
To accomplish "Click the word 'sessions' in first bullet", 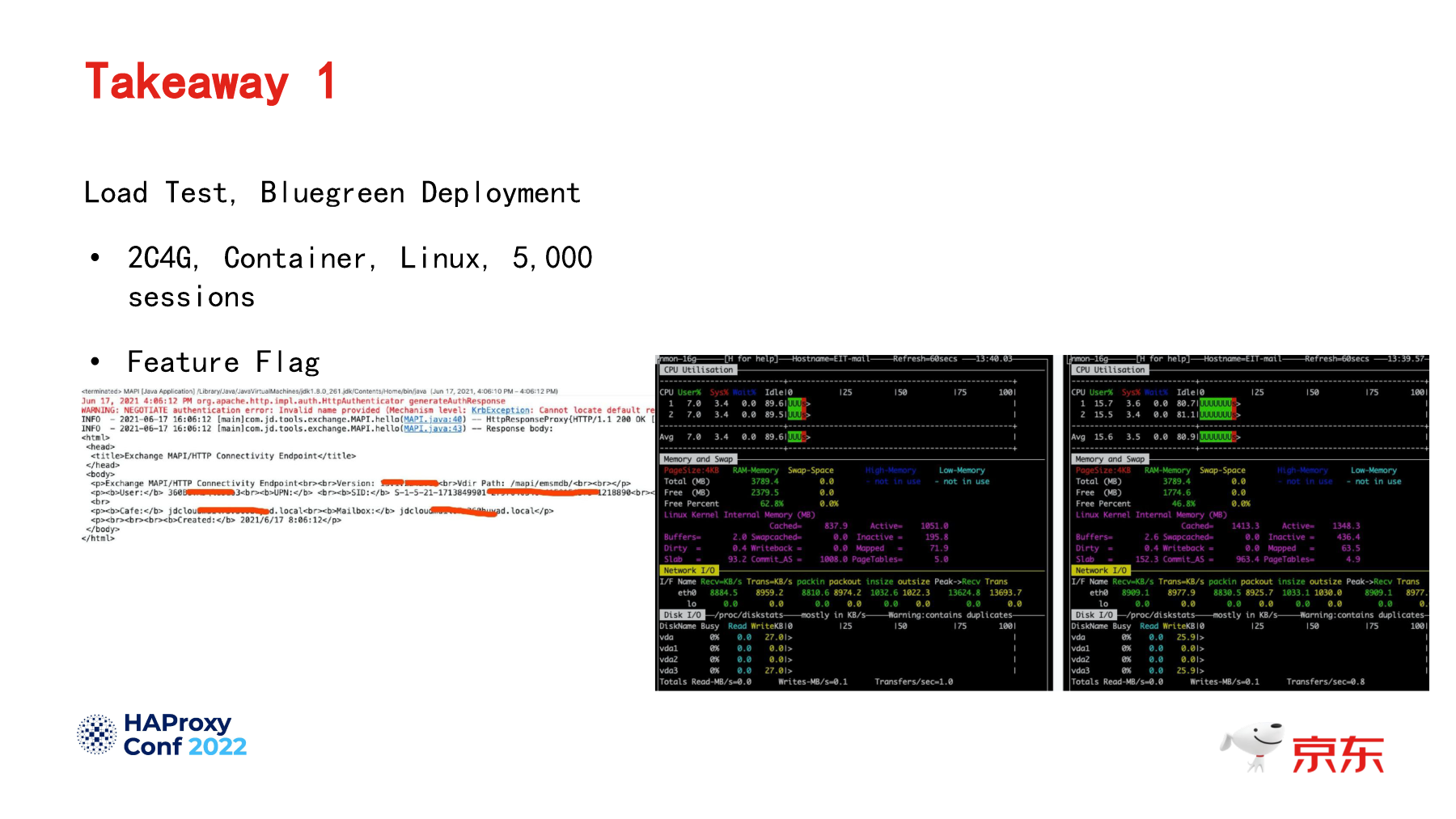I will 192,298.
